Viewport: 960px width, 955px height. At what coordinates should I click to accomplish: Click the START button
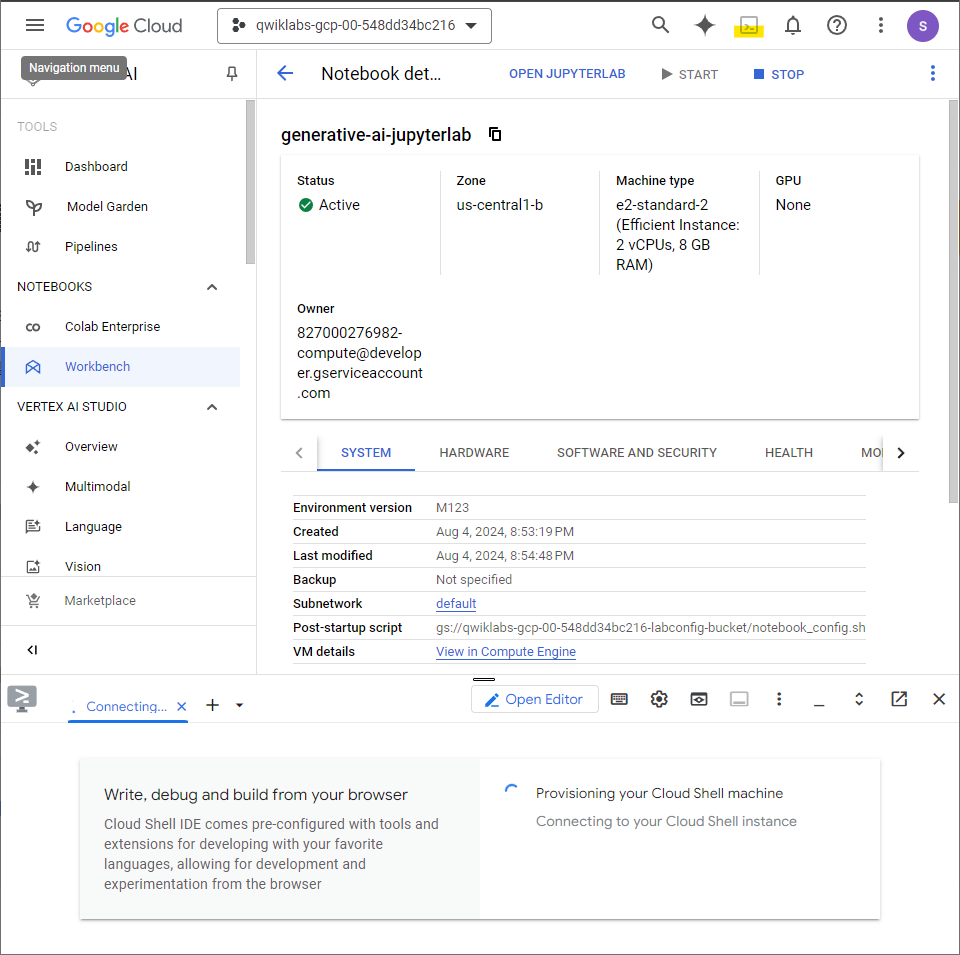(x=689, y=74)
